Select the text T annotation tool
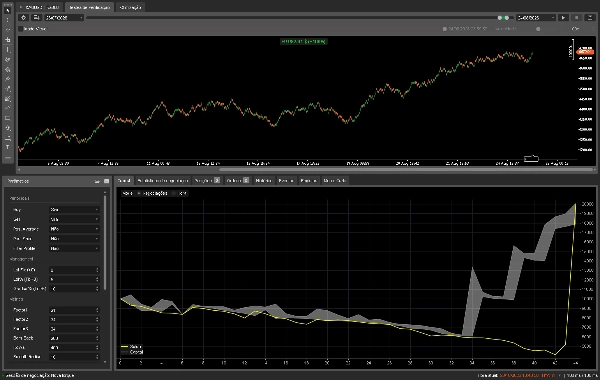The height and width of the screenshot is (380, 600). point(8,147)
